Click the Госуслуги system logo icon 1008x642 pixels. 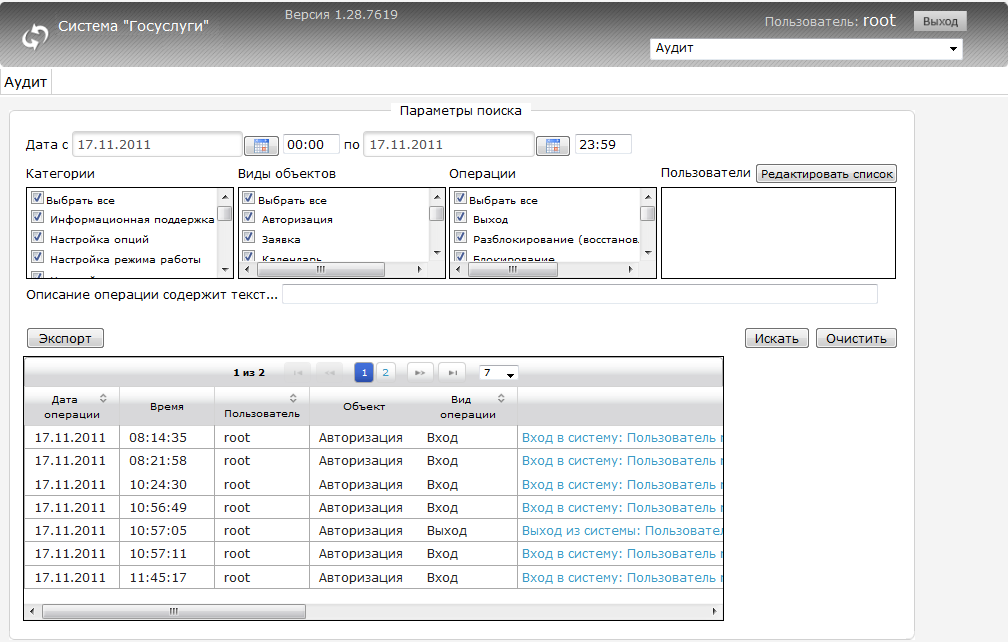(35, 36)
